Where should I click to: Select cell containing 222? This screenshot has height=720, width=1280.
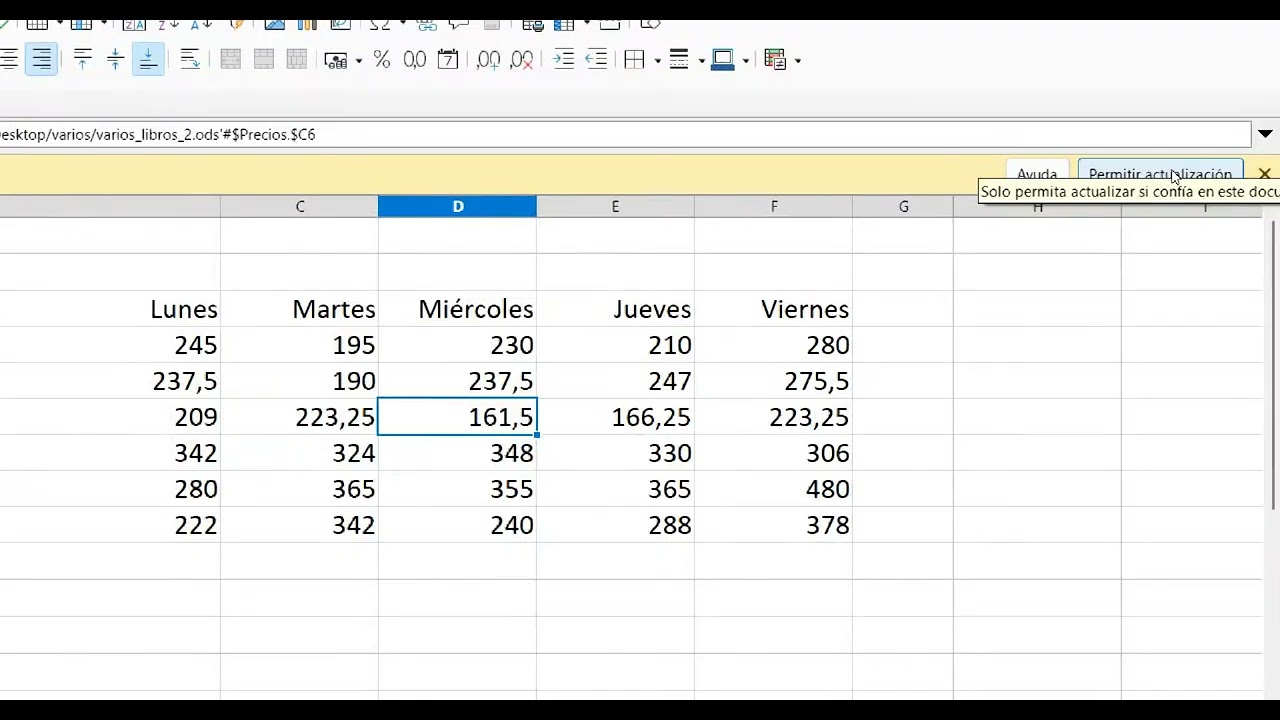110,525
